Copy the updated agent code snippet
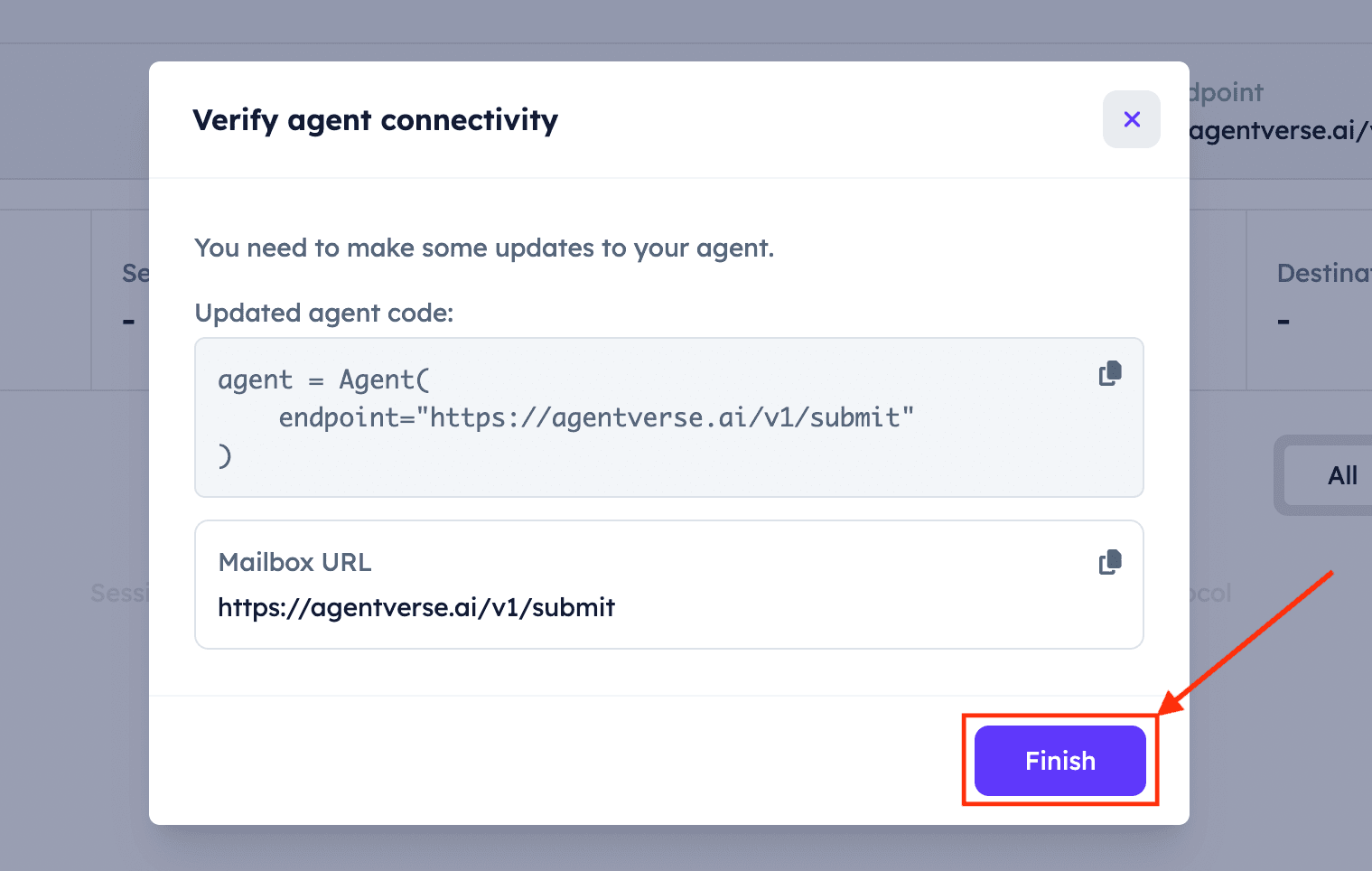The height and width of the screenshot is (871, 1372). coord(1110,373)
